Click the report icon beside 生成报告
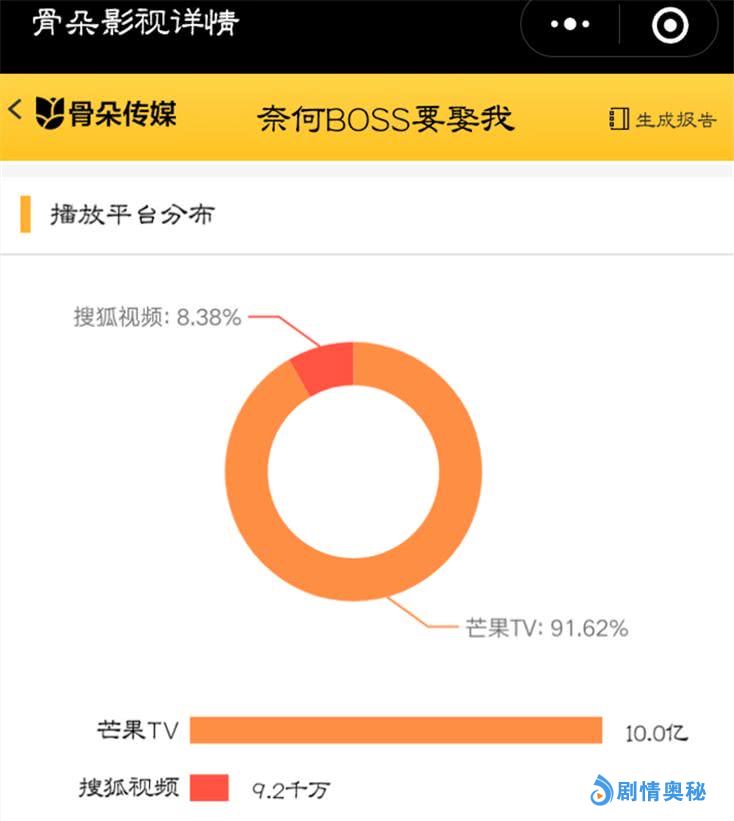Image resolution: width=734 pixels, height=821 pixels. click(x=619, y=119)
